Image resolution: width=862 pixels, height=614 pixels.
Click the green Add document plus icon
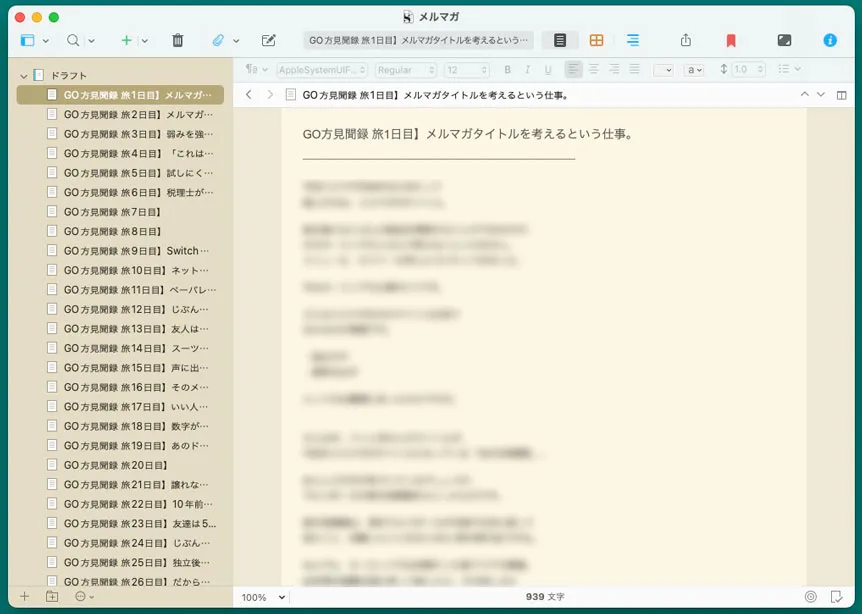(x=126, y=40)
